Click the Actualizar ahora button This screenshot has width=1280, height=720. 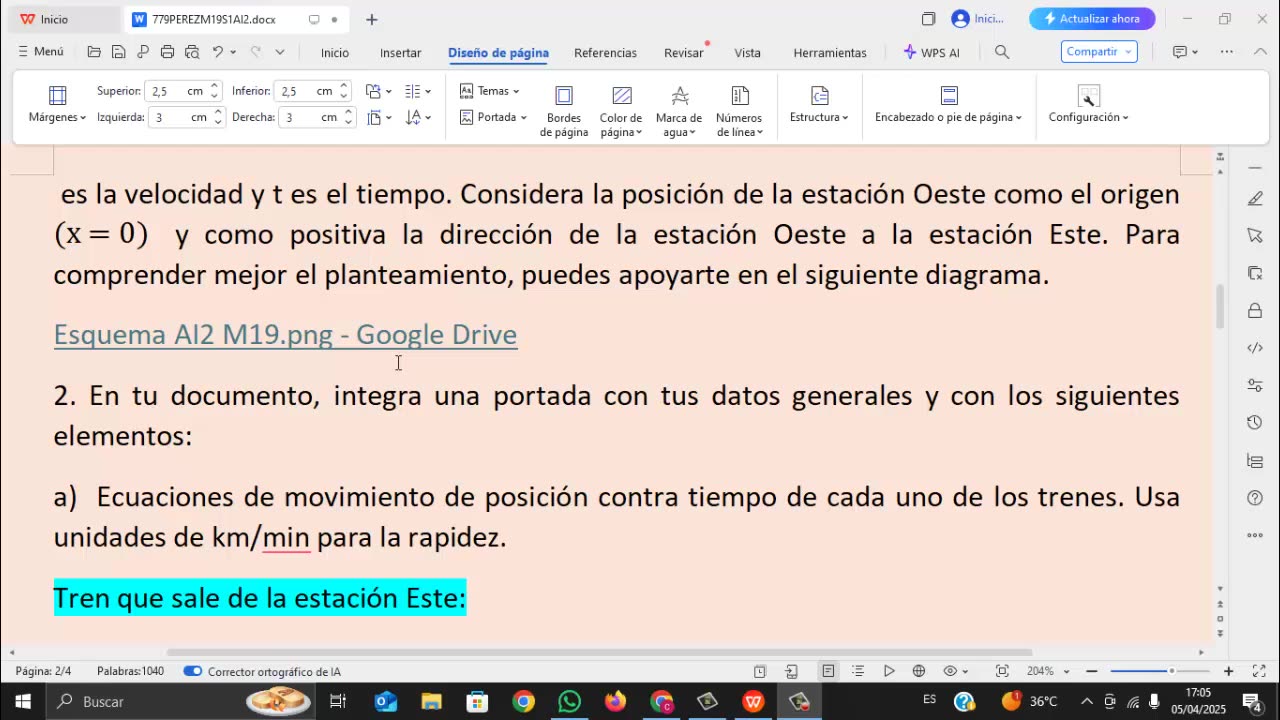click(x=1092, y=19)
